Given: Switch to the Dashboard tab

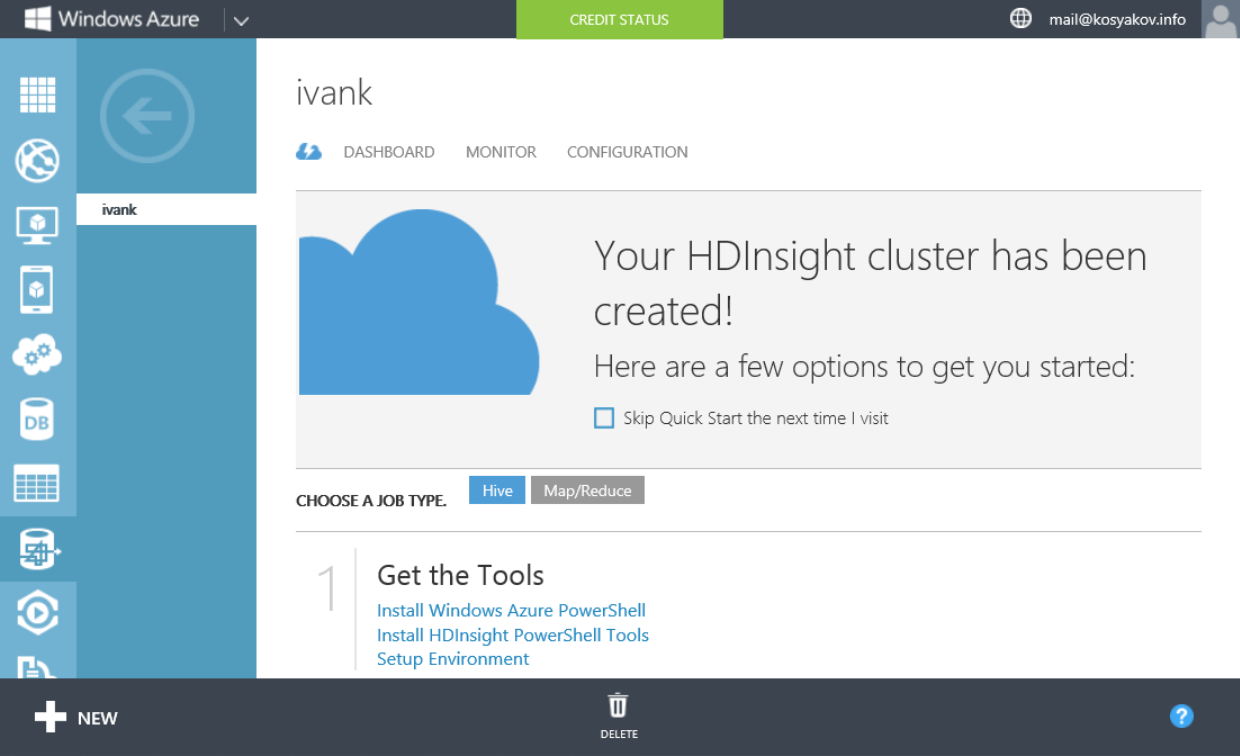Looking at the screenshot, I should click(x=389, y=152).
